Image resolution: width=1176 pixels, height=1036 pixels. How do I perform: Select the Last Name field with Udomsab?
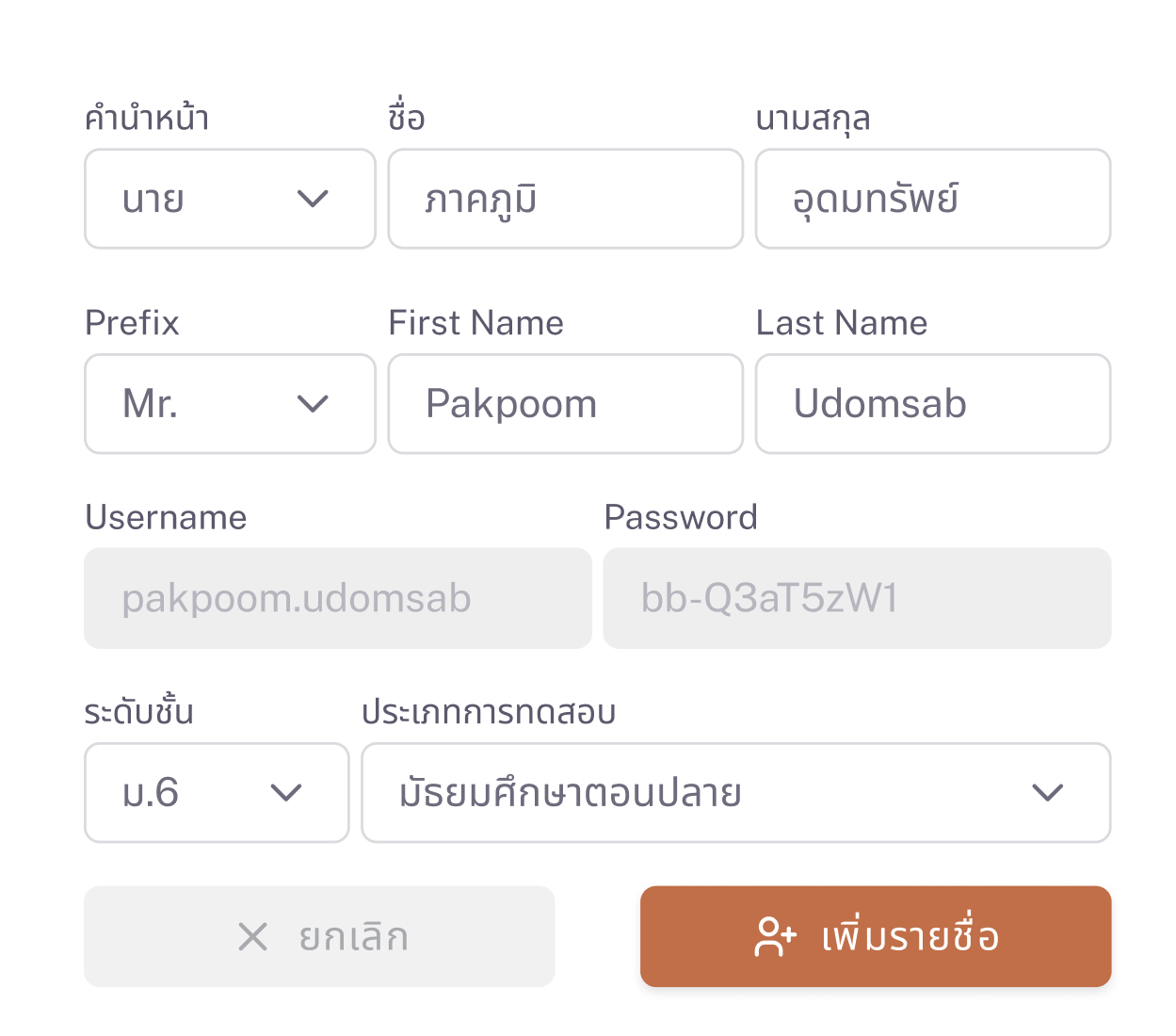click(933, 404)
